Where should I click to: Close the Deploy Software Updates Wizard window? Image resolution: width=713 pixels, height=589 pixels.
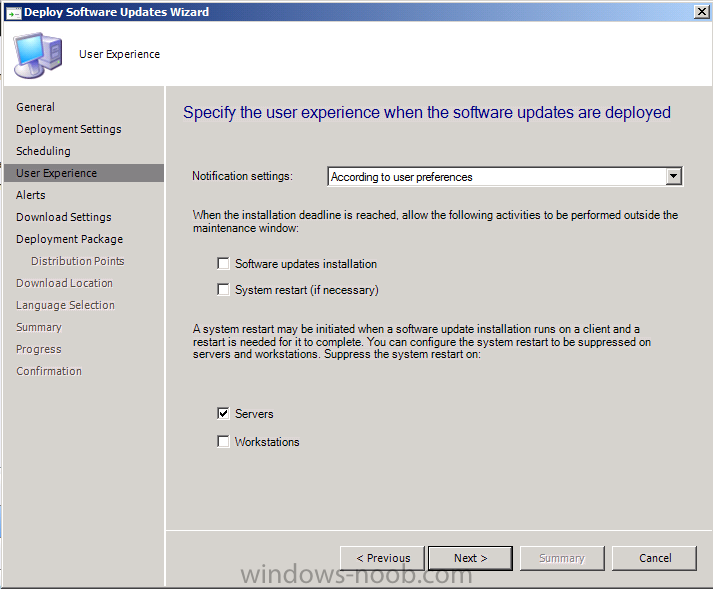point(702,12)
